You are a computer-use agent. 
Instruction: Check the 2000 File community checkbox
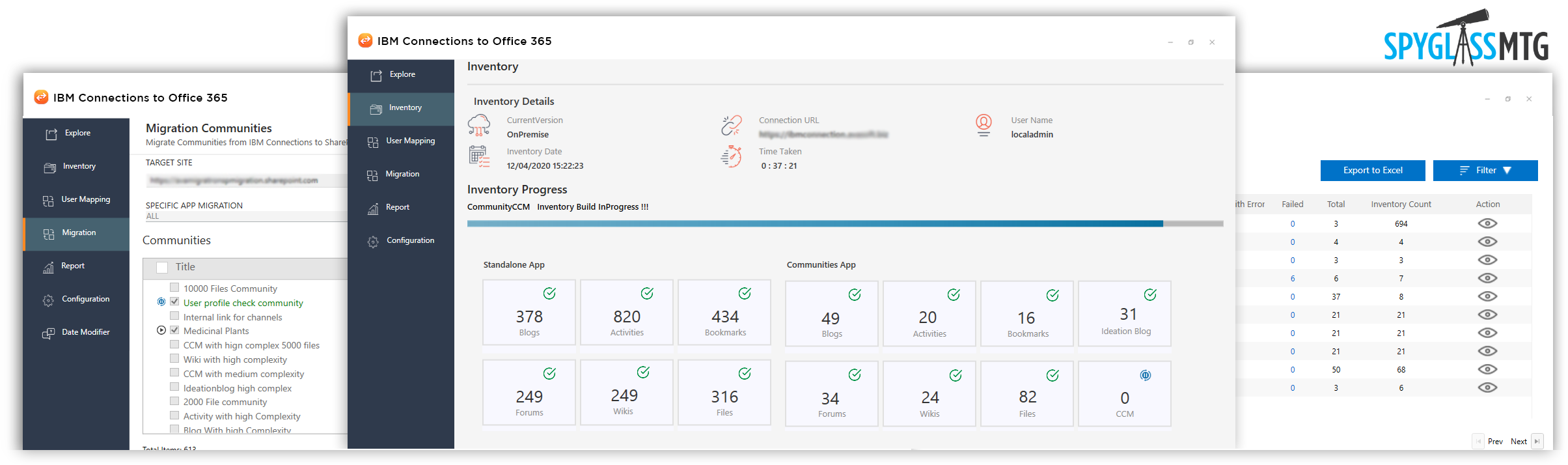(x=174, y=401)
